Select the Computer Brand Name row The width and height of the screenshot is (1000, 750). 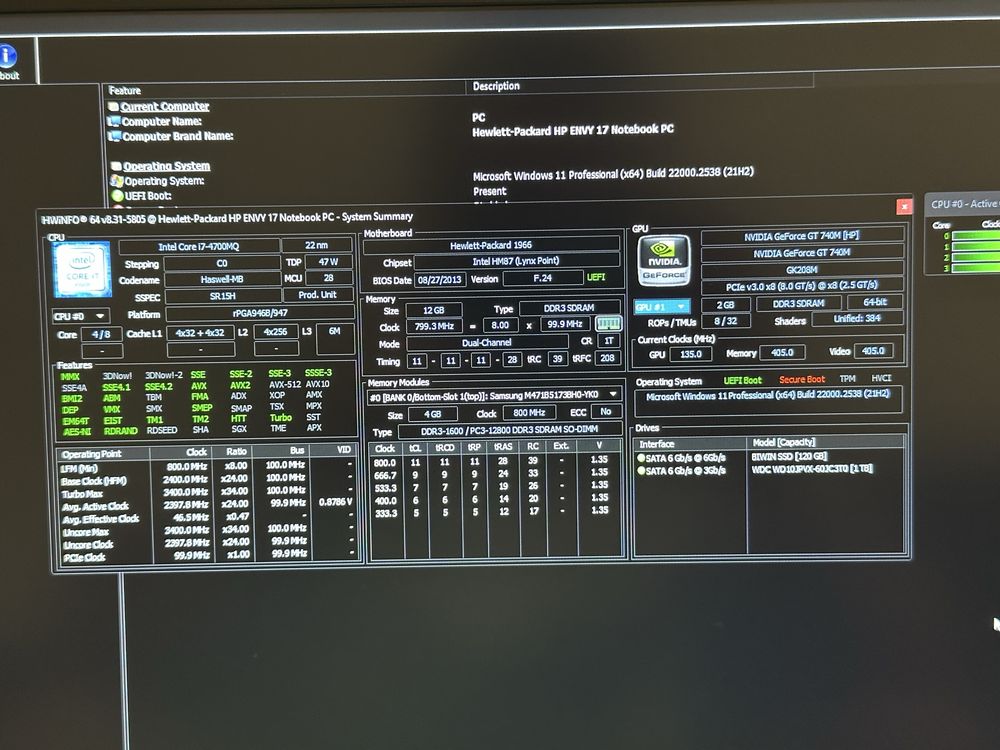[178, 136]
